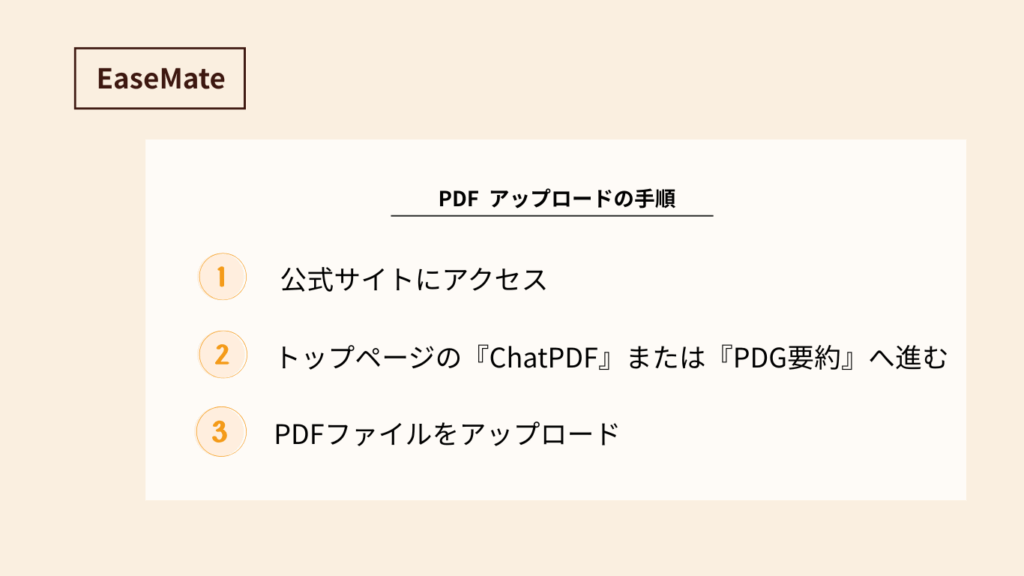
Task: Click the PDF word in the heading
Action: click(458, 199)
